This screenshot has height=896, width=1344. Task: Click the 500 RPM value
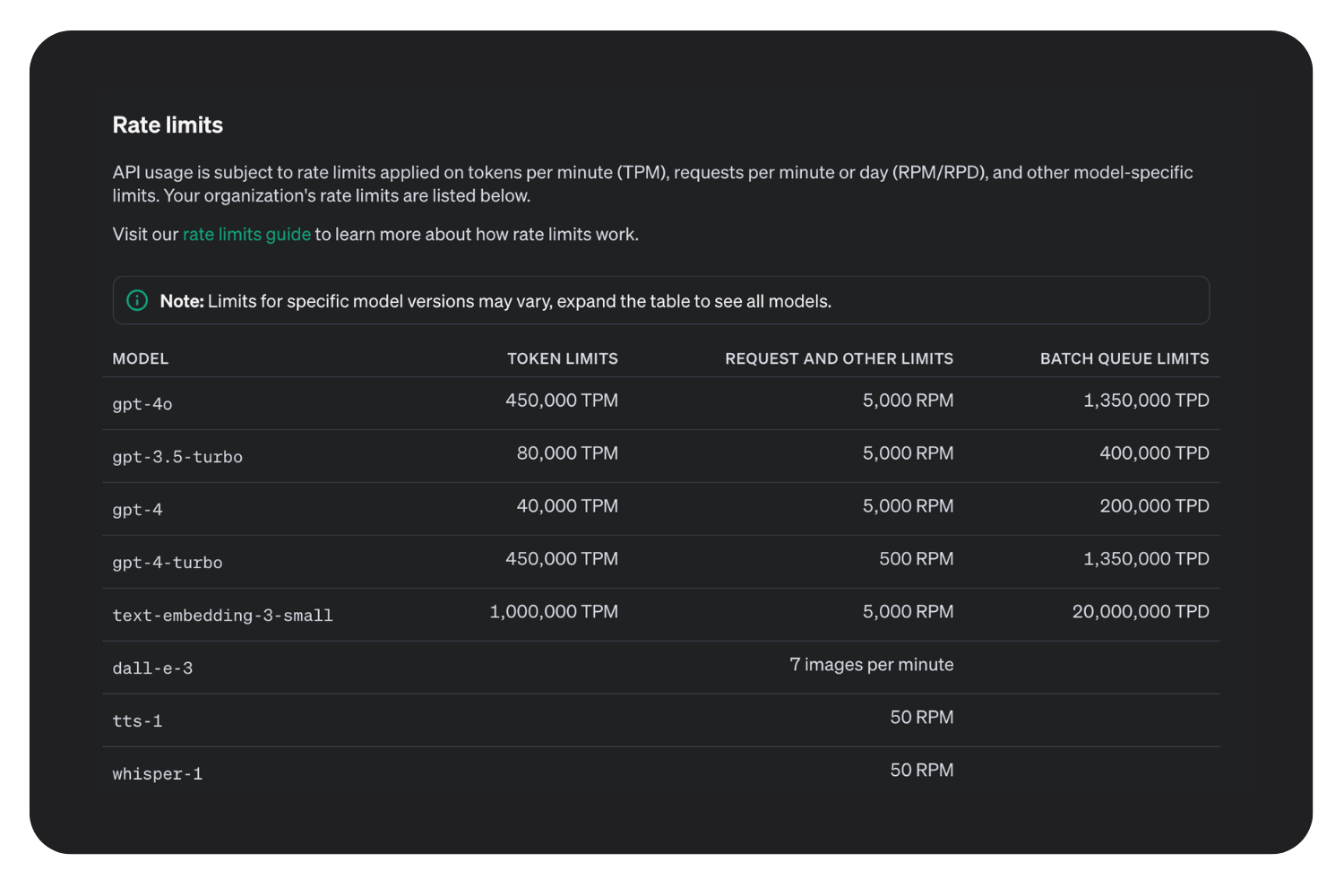917,559
